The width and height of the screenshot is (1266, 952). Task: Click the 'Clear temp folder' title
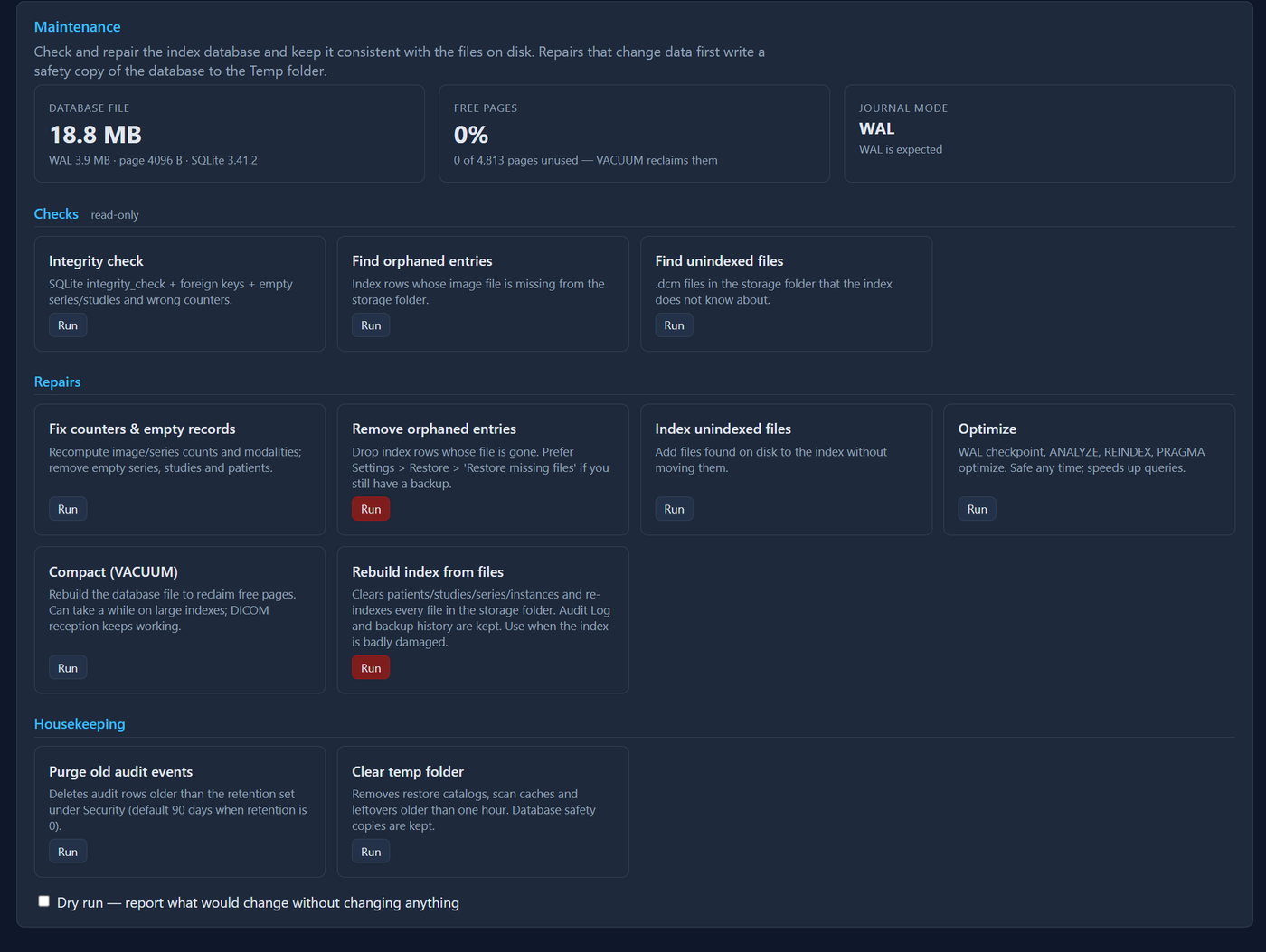[408, 772]
